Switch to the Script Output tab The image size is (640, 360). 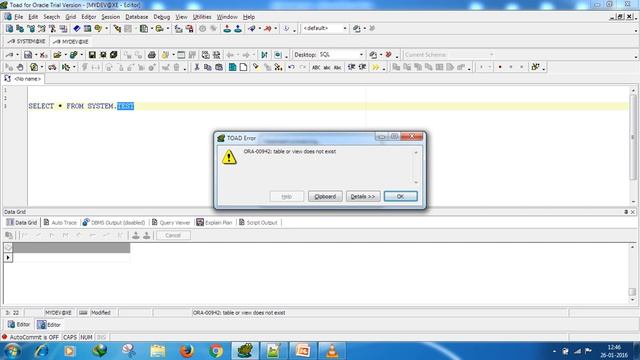(258, 222)
